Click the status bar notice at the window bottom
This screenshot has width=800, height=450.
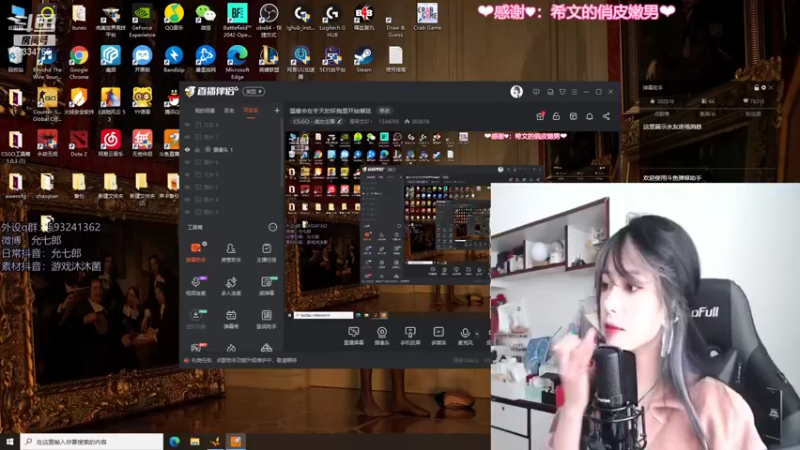tap(241, 360)
